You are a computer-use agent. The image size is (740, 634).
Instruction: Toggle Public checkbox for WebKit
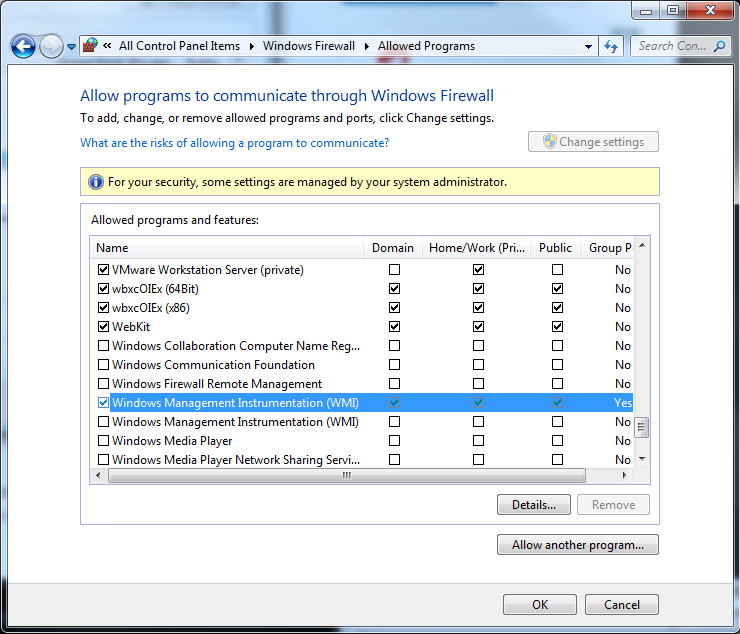[x=557, y=327]
